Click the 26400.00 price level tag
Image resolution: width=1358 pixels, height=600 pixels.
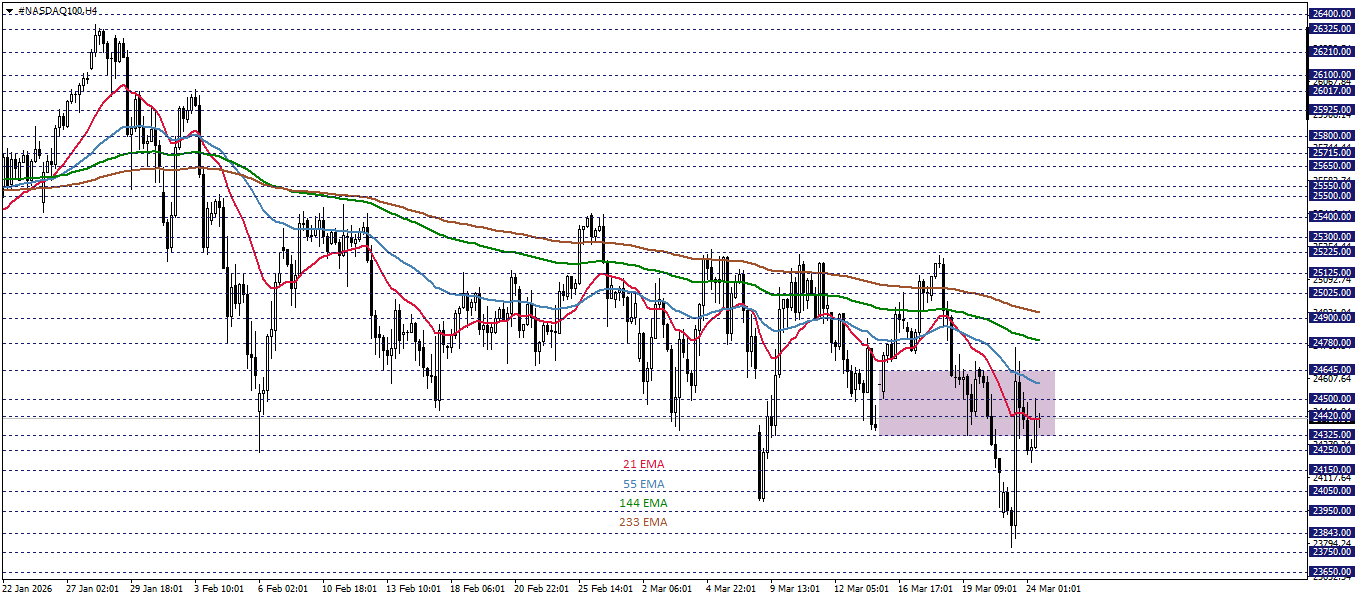point(1332,15)
